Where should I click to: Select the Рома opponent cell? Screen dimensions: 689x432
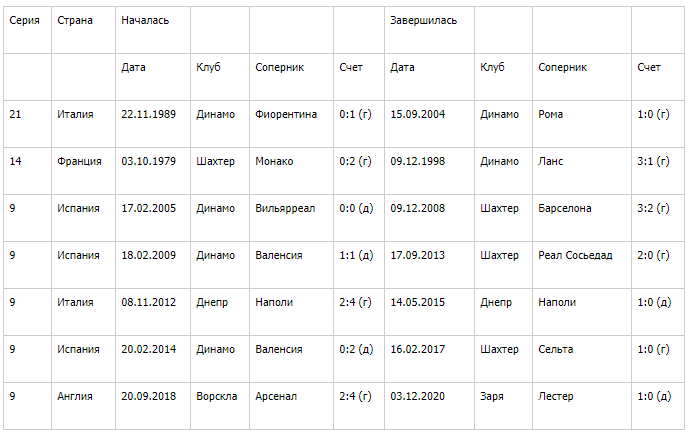551,114
